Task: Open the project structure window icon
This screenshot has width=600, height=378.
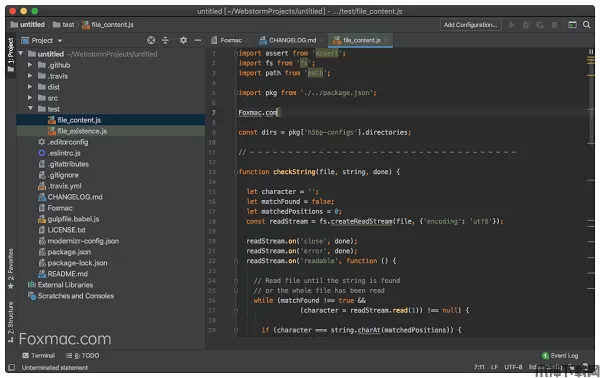Action: (572, 25)
